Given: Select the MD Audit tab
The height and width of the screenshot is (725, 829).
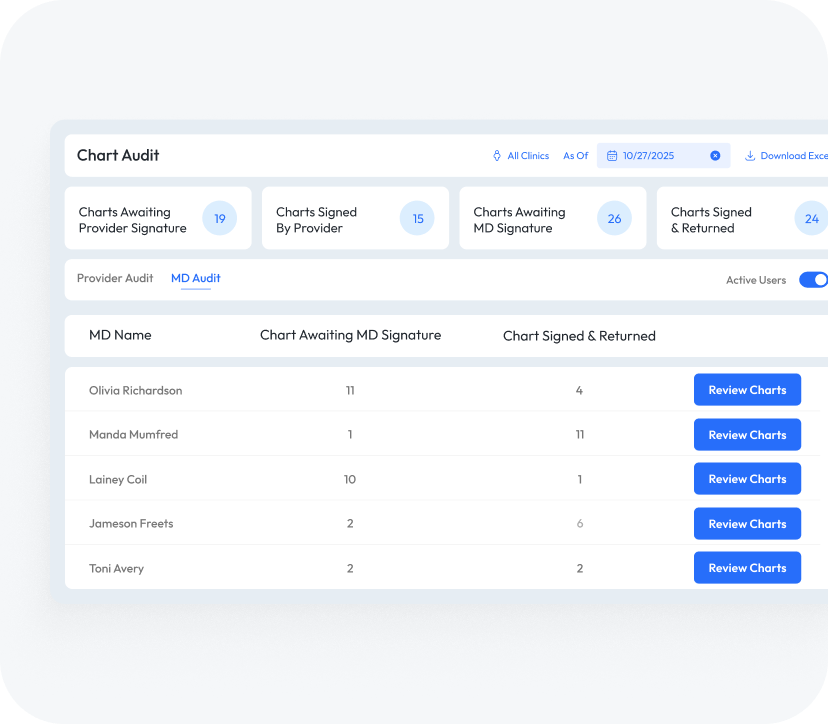Looking at the screenshot, I should pos(196,278).
